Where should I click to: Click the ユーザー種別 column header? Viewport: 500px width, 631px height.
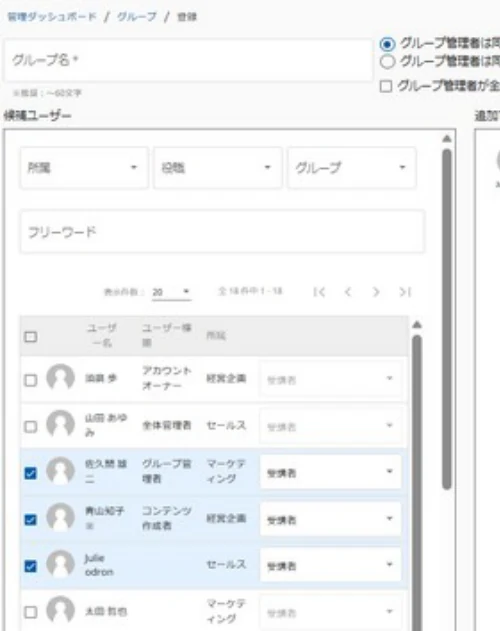coord(166,335)
